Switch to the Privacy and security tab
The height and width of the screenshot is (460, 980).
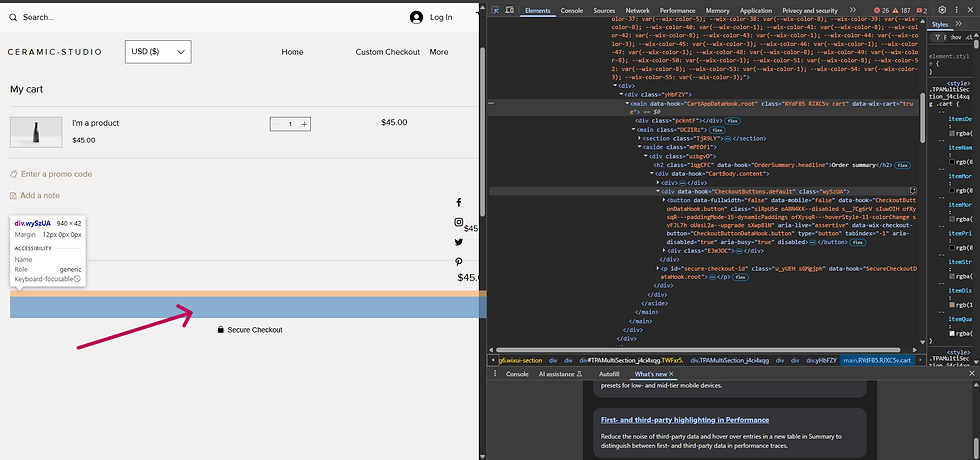tap(809, 11)
